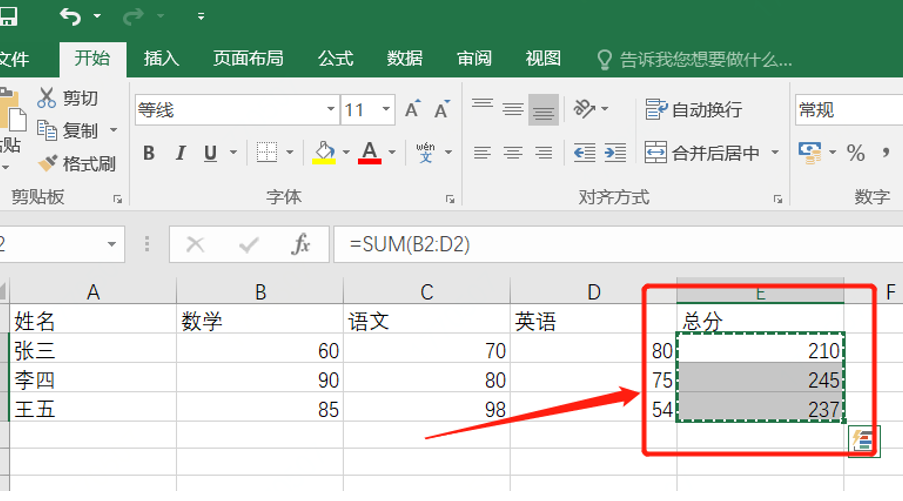This screenshot has height=501, width=903.
Task: Apply red font color A
Action: point(369,153)
